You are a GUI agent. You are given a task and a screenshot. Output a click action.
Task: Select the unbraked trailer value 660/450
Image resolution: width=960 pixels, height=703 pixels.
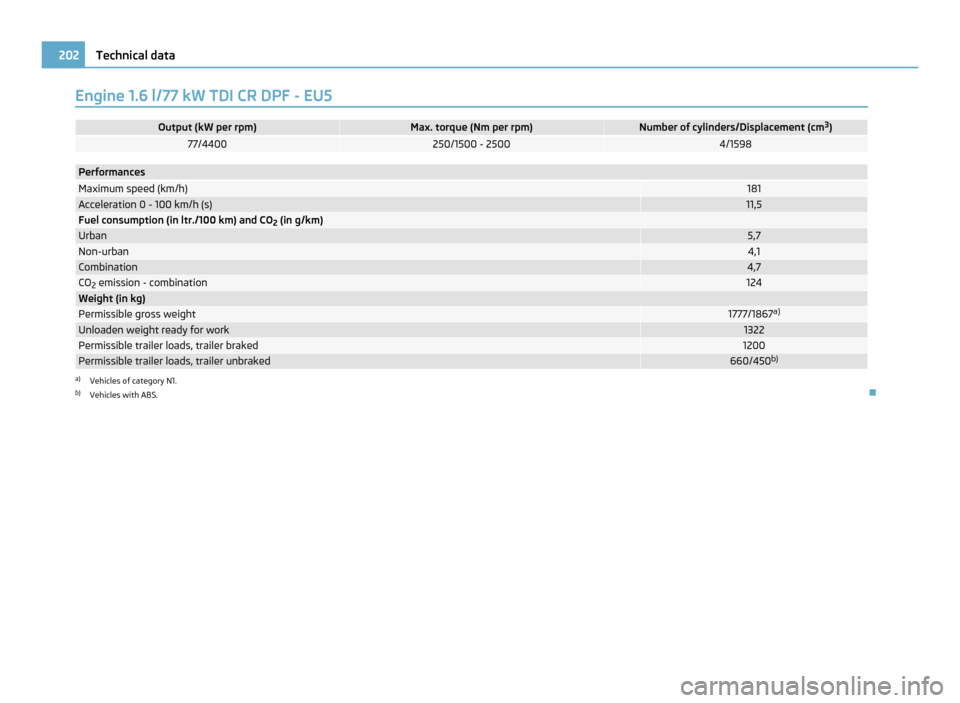coord(754,361)
